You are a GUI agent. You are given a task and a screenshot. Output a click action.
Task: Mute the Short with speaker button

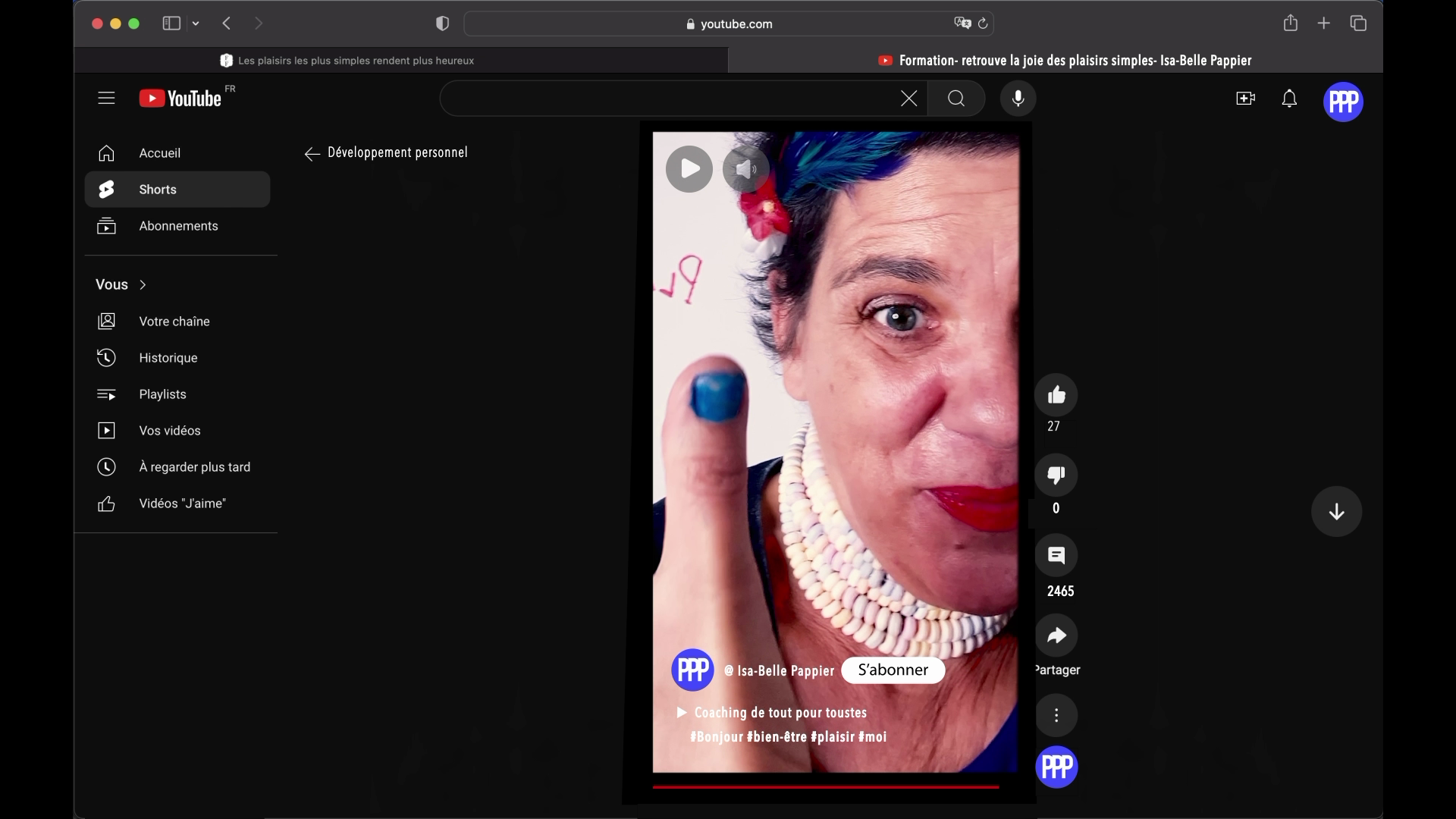(x=745, y=169)
